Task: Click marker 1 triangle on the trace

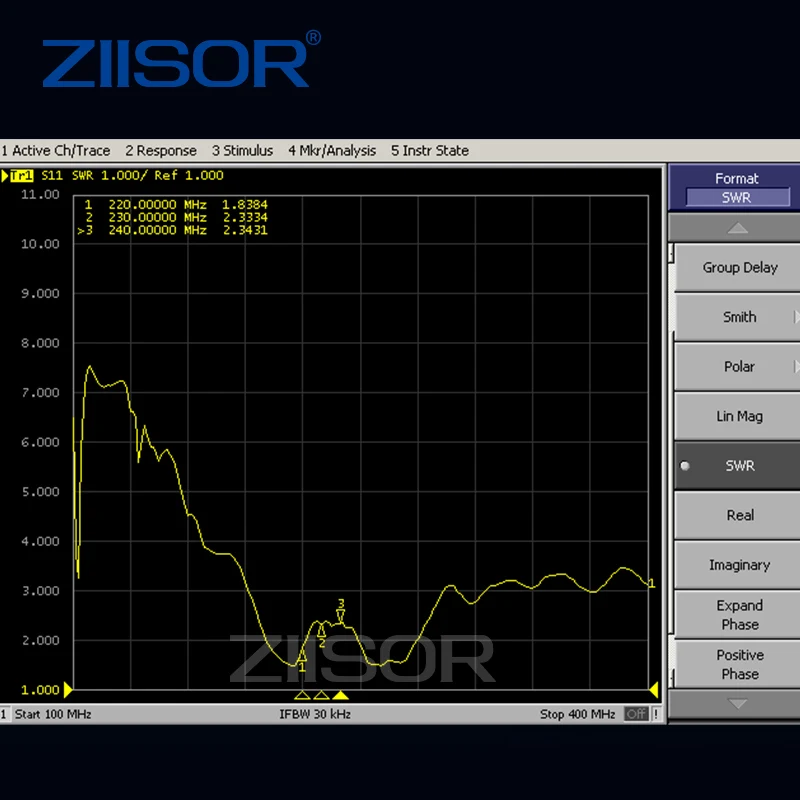Action: tap(302, 656)
